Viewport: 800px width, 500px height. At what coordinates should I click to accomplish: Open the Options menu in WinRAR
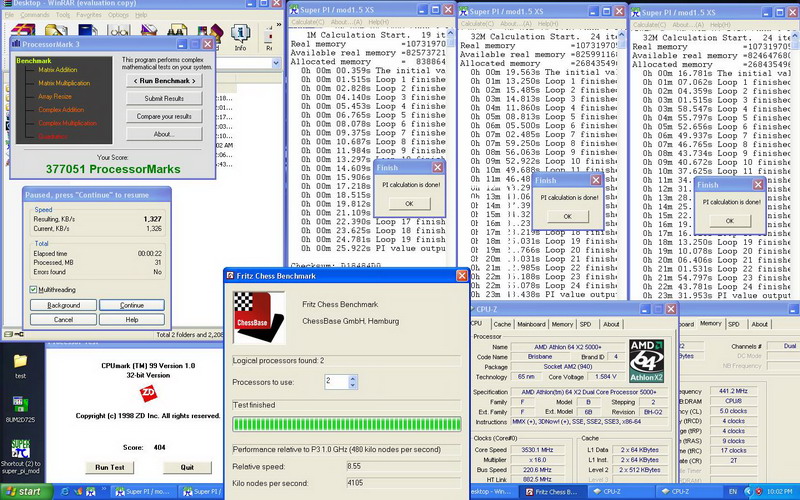(x=118, y=15)
